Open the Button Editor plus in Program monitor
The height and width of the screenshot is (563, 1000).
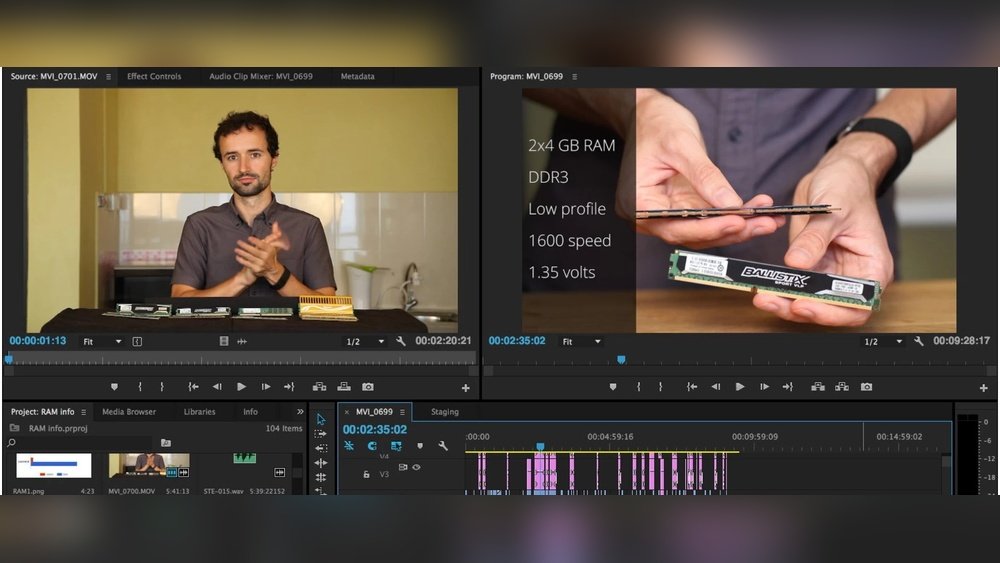click(x=984, y=388)
